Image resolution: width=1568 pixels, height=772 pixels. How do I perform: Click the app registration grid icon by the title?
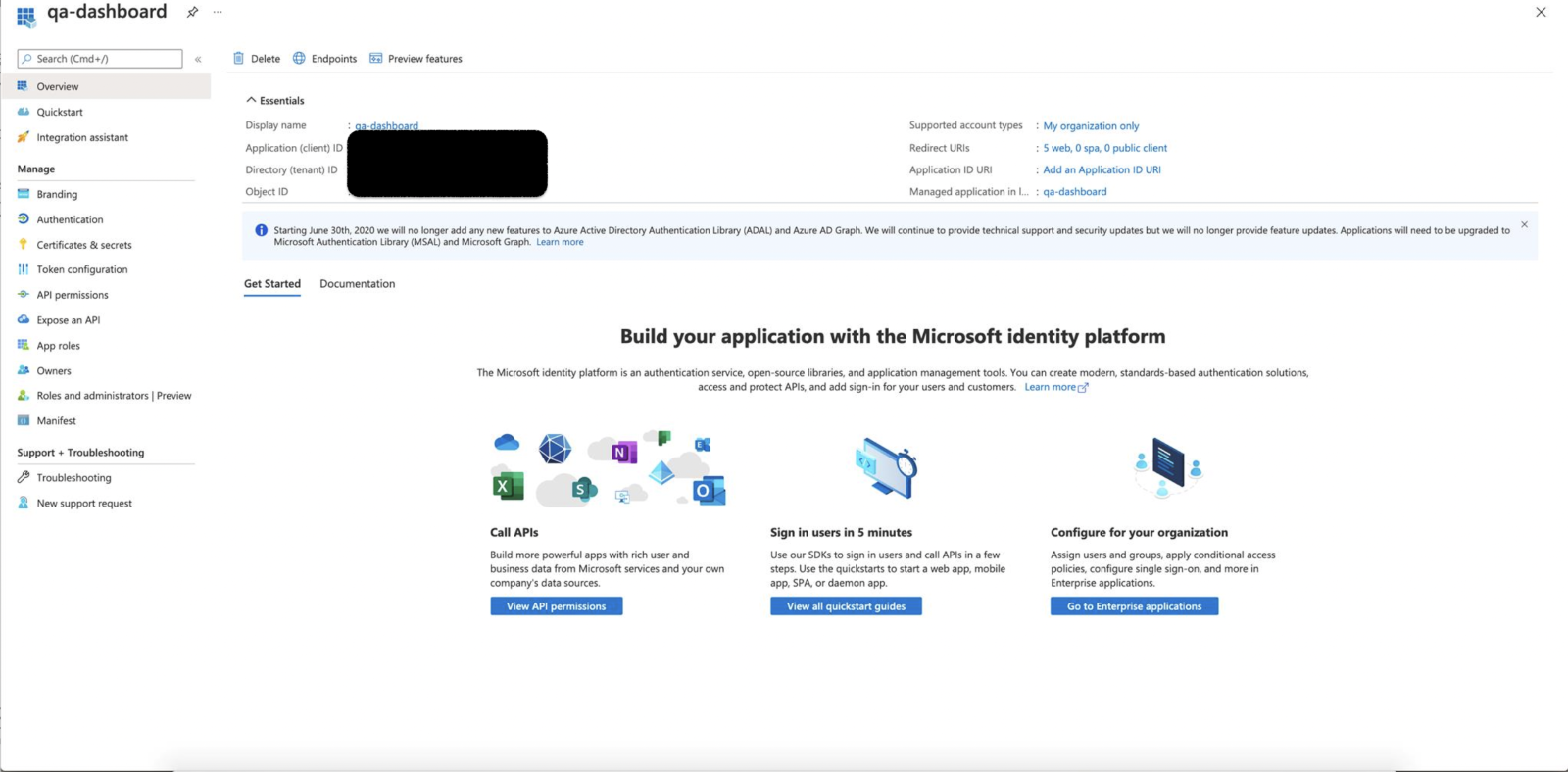[x=25, y=17]
